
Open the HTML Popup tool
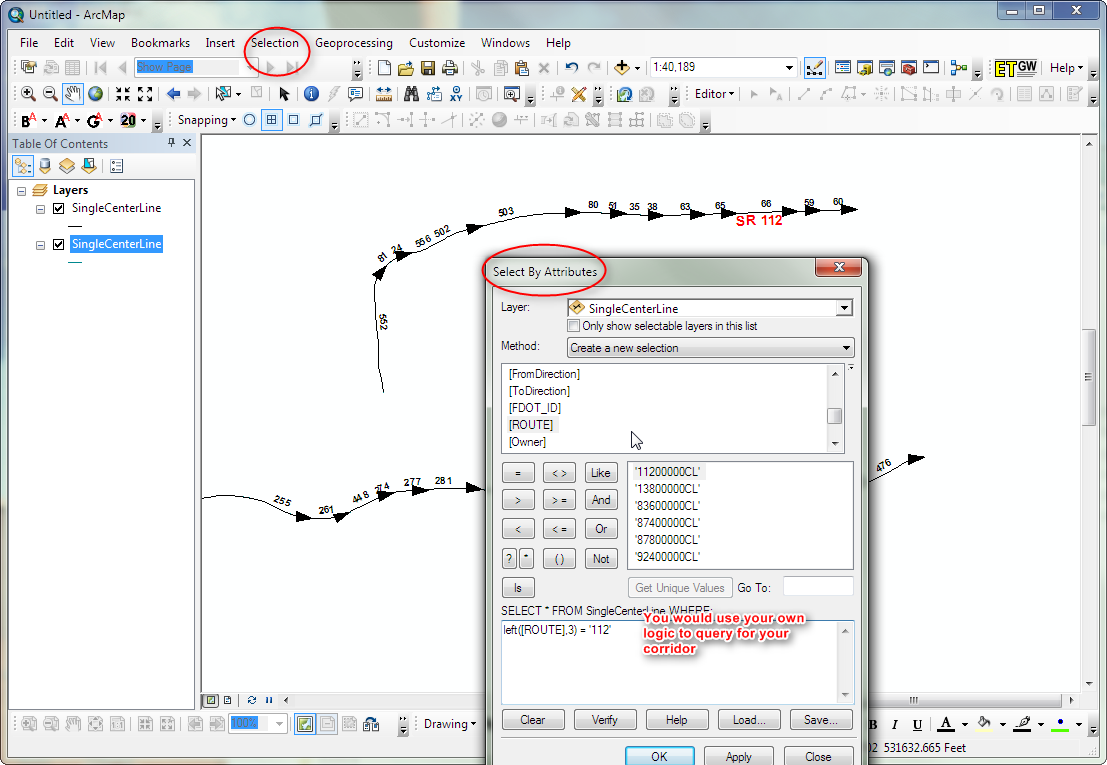355,94
